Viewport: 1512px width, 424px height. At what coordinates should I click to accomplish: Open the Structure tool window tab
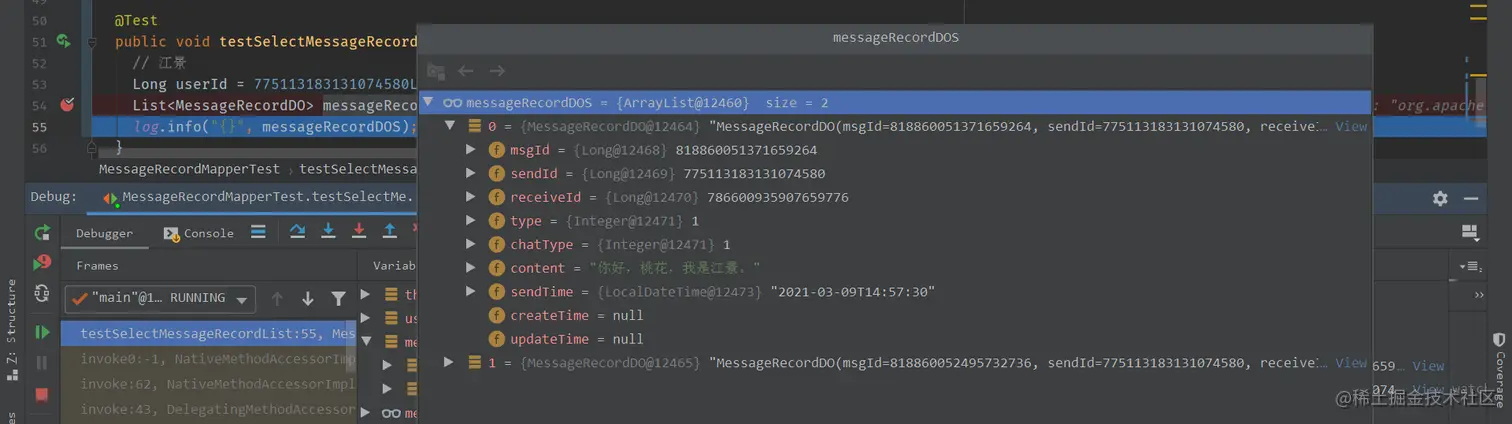click(11, 330)
